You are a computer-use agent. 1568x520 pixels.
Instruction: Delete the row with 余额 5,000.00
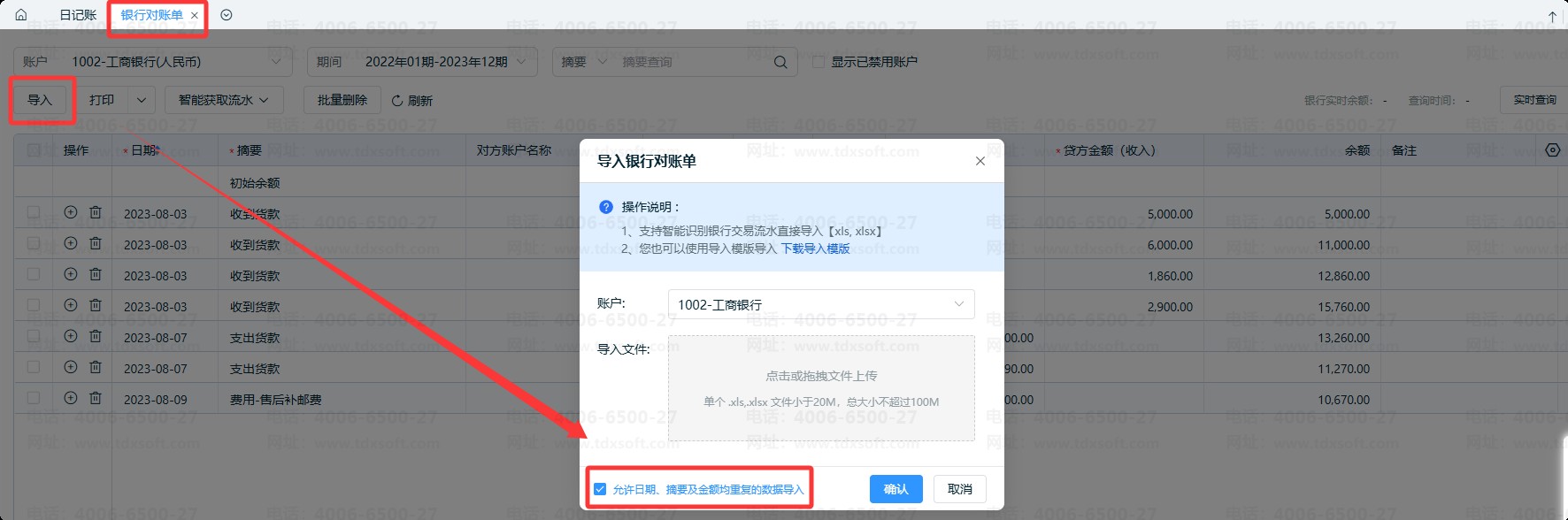(x=96, y=212)
